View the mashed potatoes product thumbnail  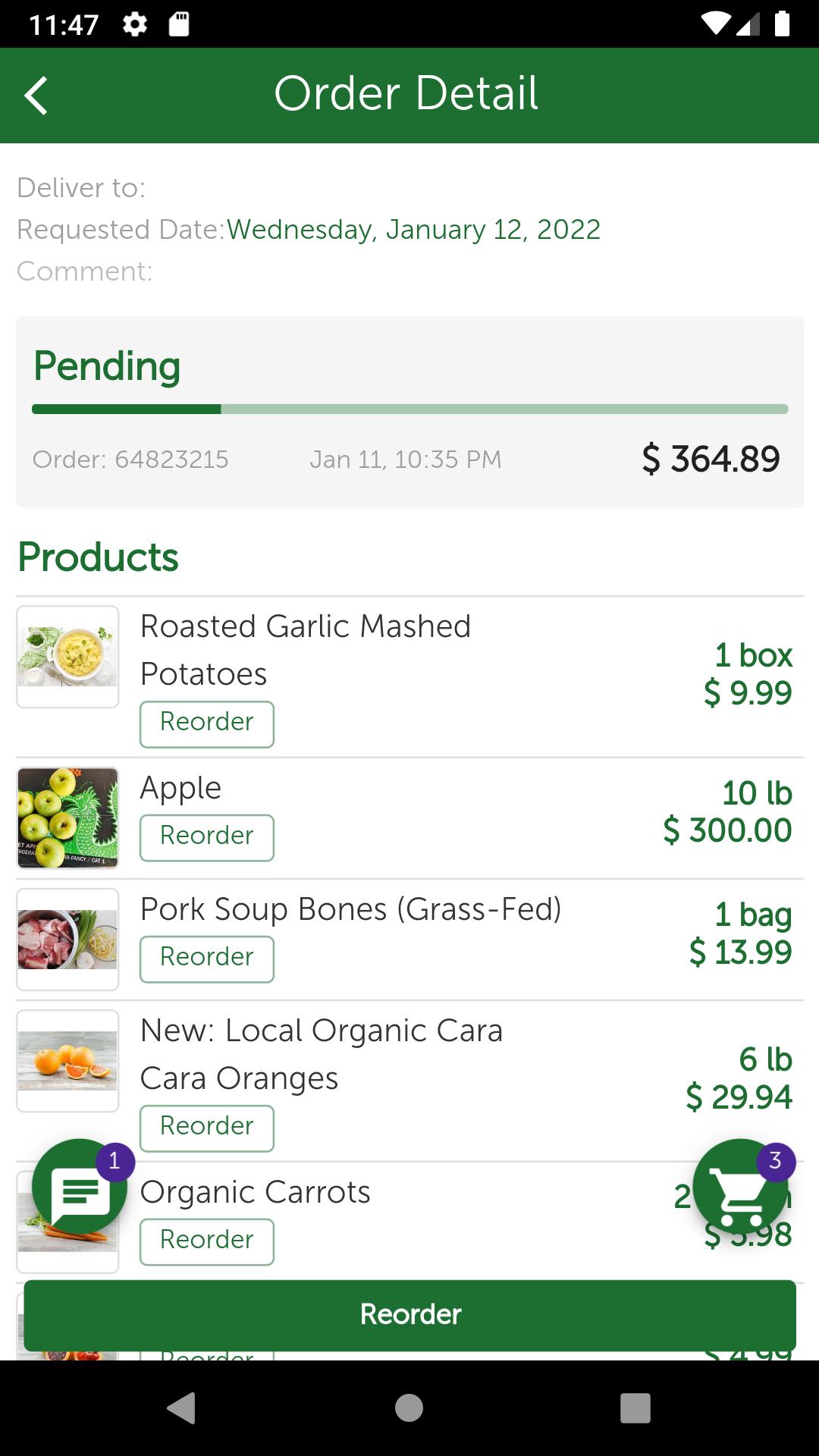(x=67, y=657)
